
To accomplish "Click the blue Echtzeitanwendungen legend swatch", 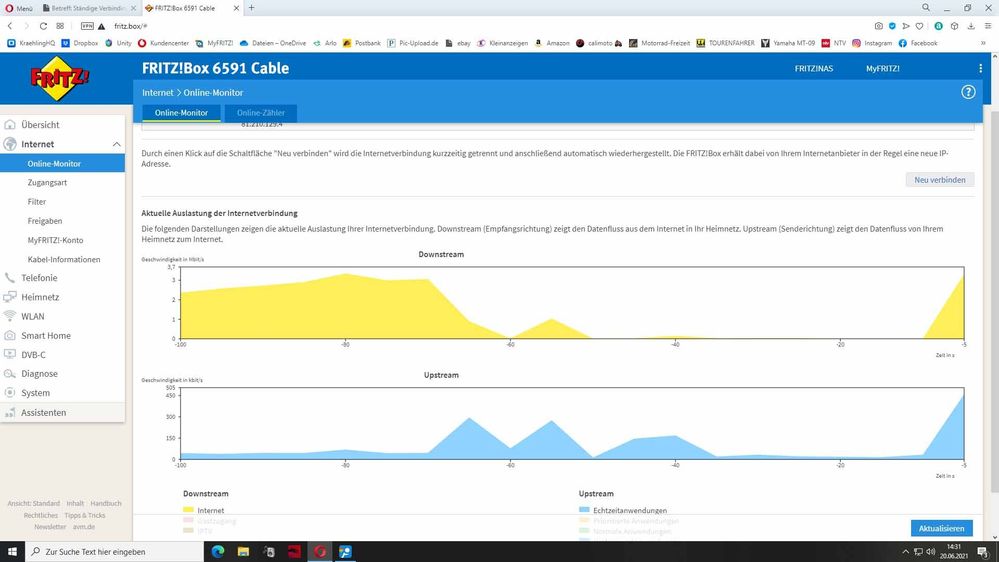I will click(584, 510).
